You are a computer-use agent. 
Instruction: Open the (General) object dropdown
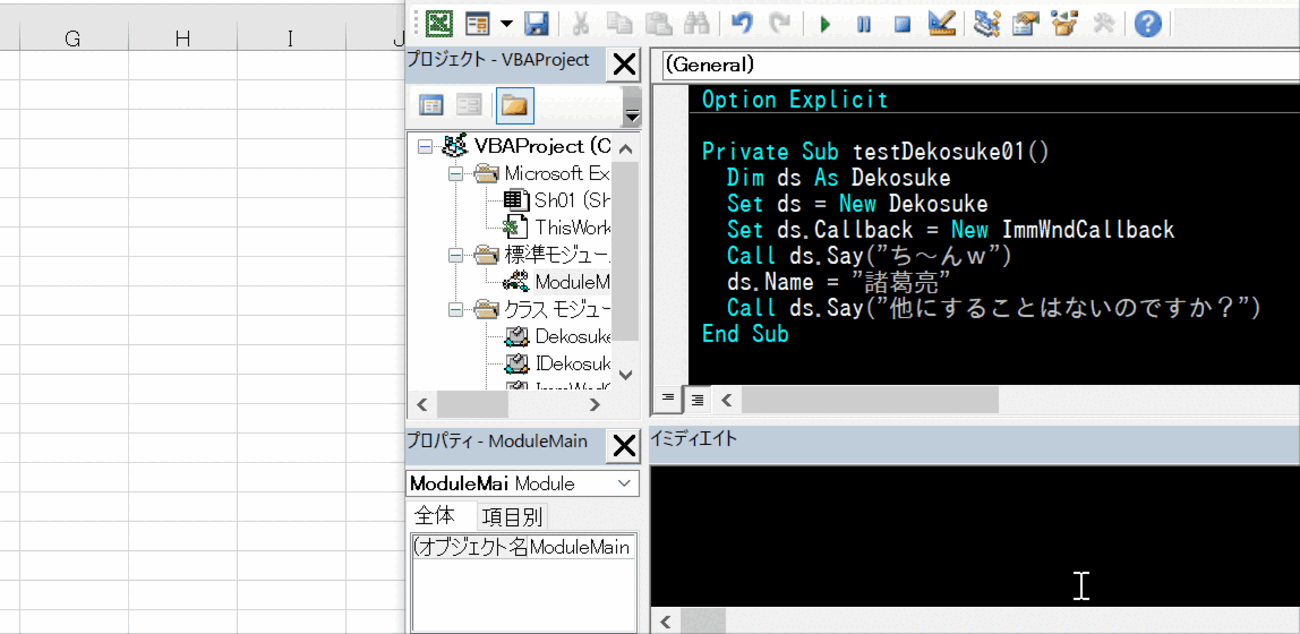980,65
